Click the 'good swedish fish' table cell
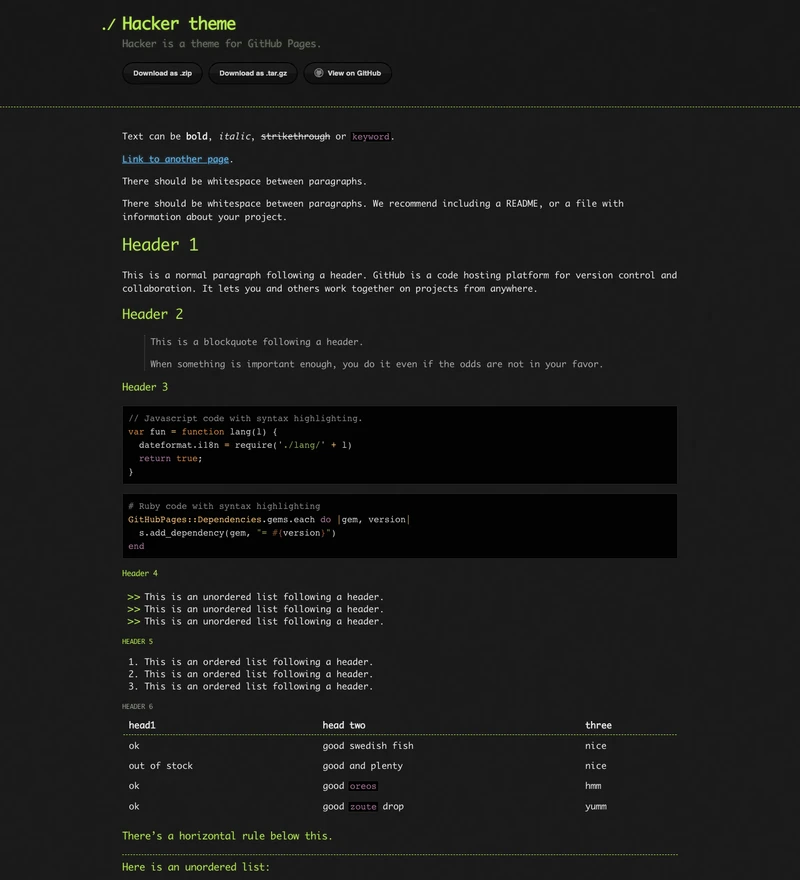Image resolution: width=800 pixels, height=880 pixels. 368,746
